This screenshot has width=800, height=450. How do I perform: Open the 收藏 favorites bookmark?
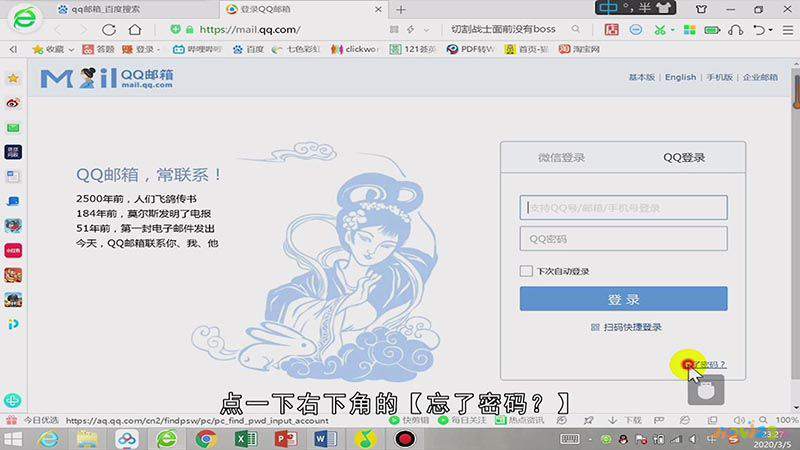(x=48, y=49)
